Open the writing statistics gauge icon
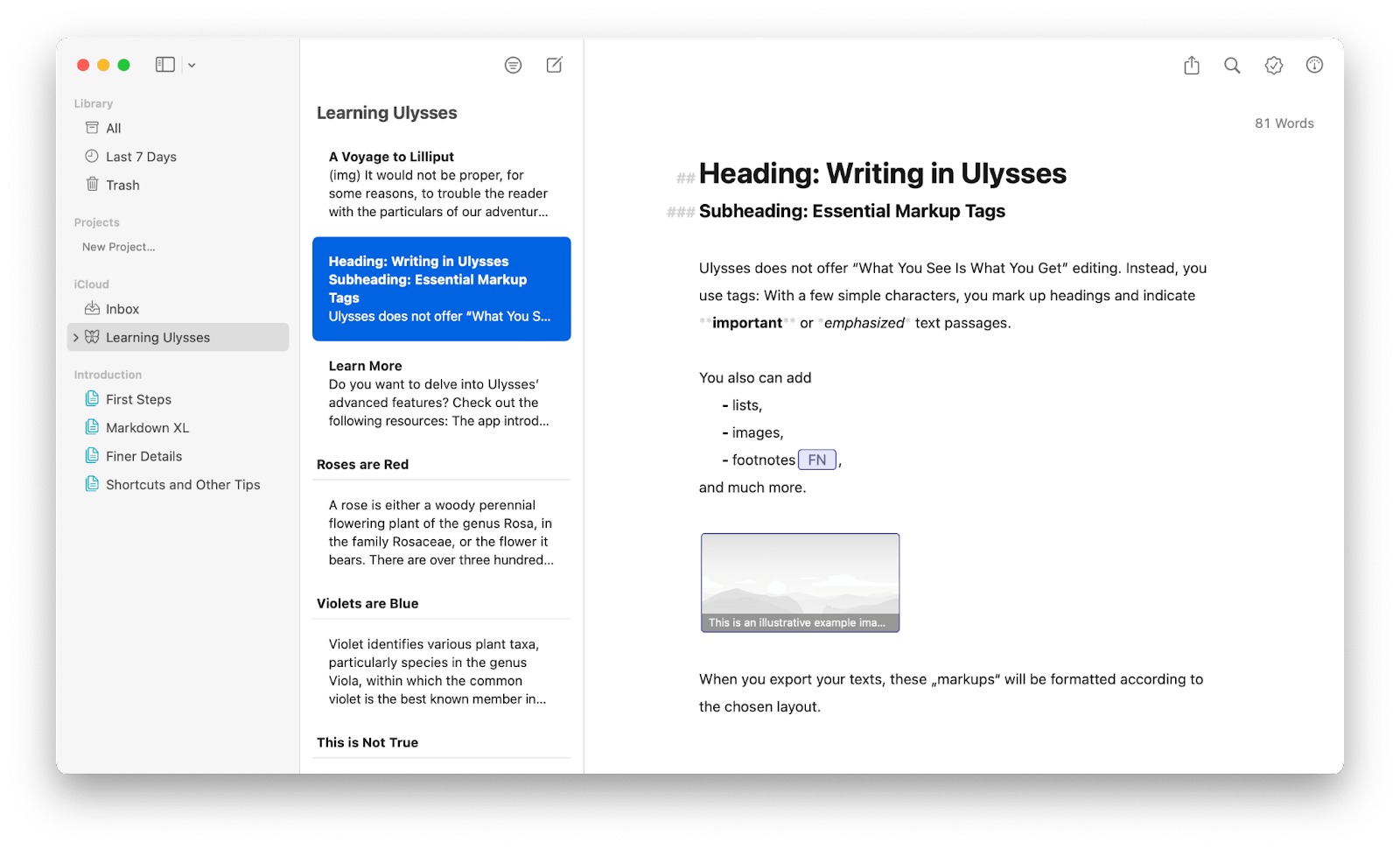Screen dimensions: 1400x849 coord(1313,65)
